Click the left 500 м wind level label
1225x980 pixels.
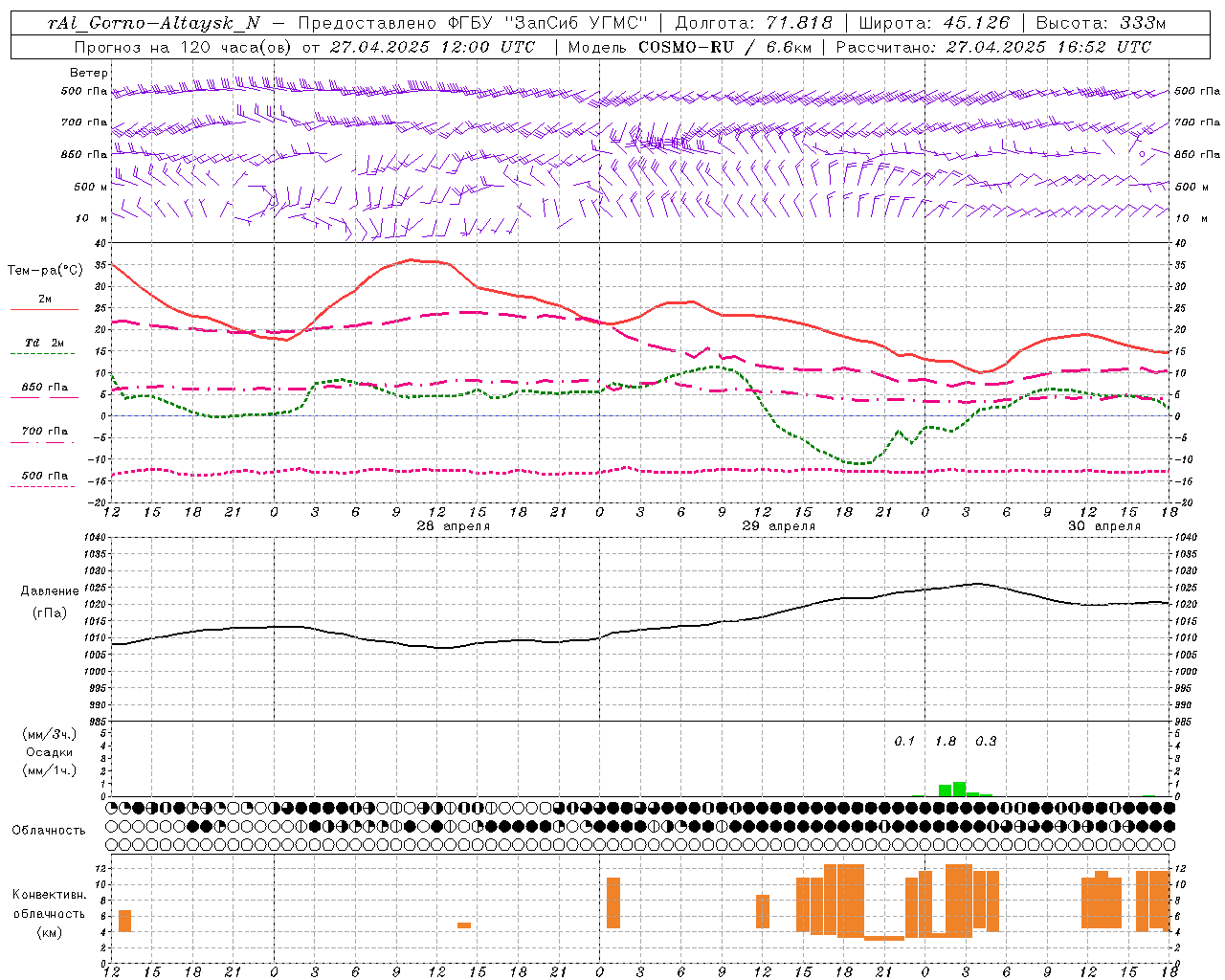pyautogui.click(x=91, y=187)
